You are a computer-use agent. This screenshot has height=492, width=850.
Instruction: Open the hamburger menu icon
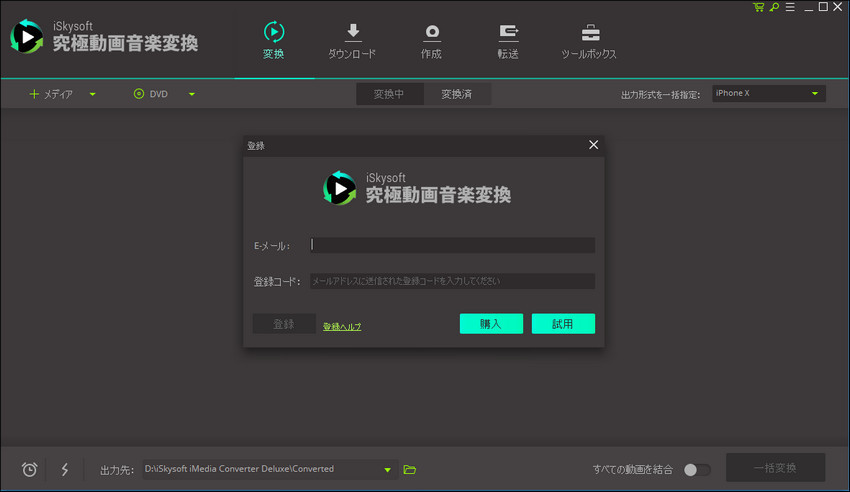(x=790, y=7)
